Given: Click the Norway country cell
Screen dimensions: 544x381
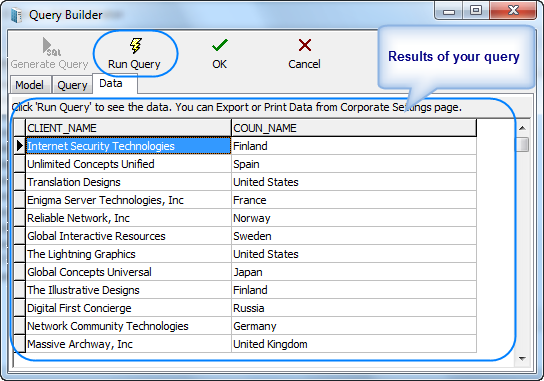Looking at the screenshot, I should point(354,218).
